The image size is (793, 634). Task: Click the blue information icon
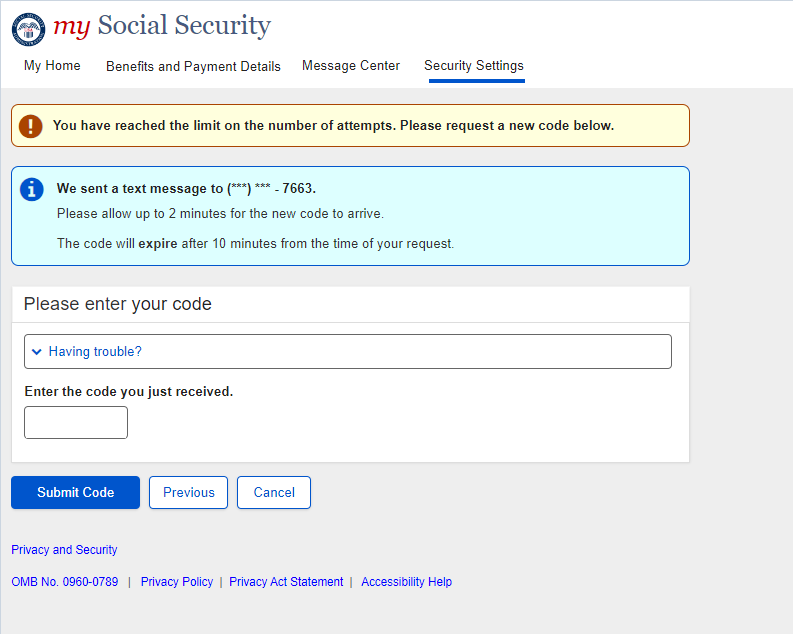pyautogui.click(x=33, y=189)
